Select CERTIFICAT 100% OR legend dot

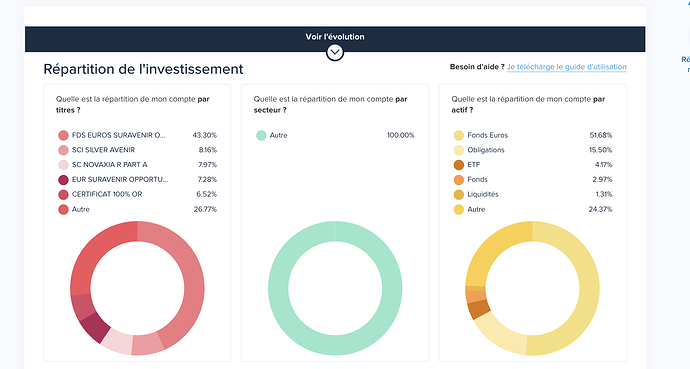tap(63, 194)
